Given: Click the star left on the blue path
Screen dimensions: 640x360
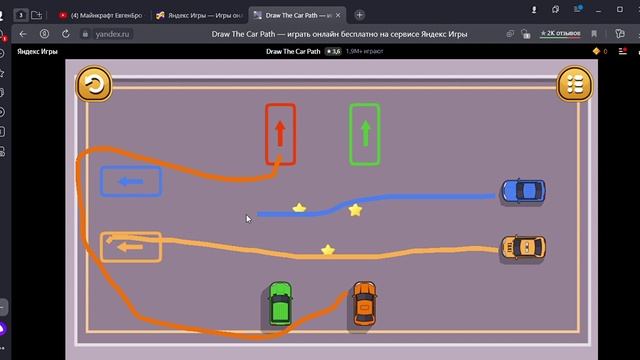Looking at the screenshot, I should click(x=299, y=208).
